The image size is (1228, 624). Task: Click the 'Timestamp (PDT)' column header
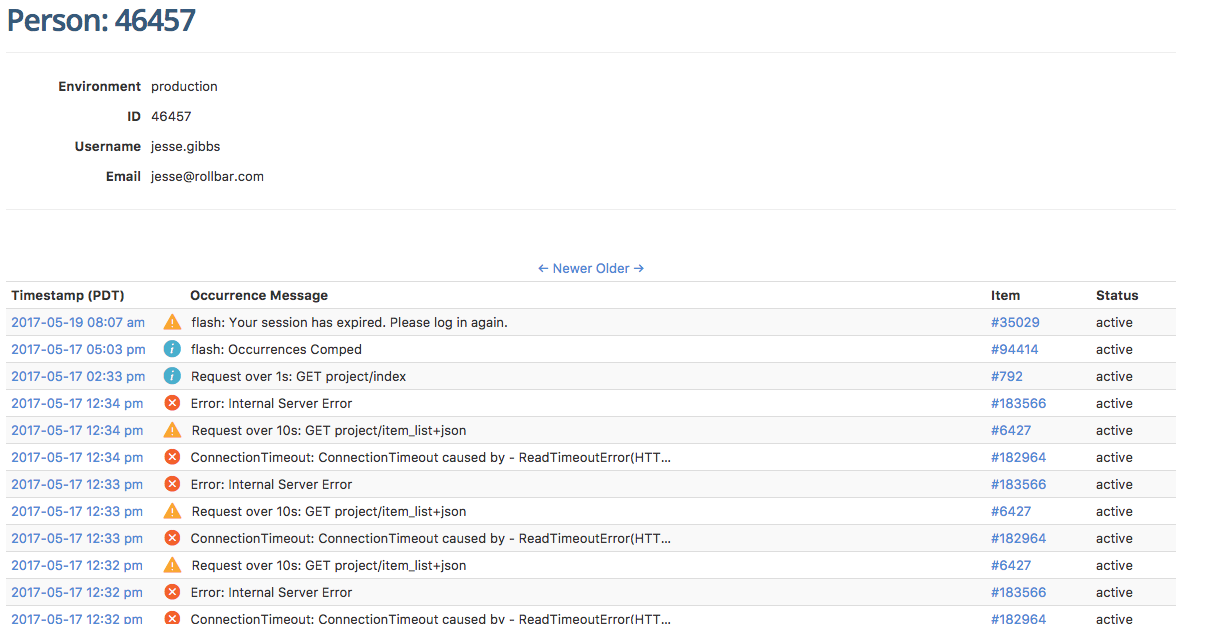67,295
